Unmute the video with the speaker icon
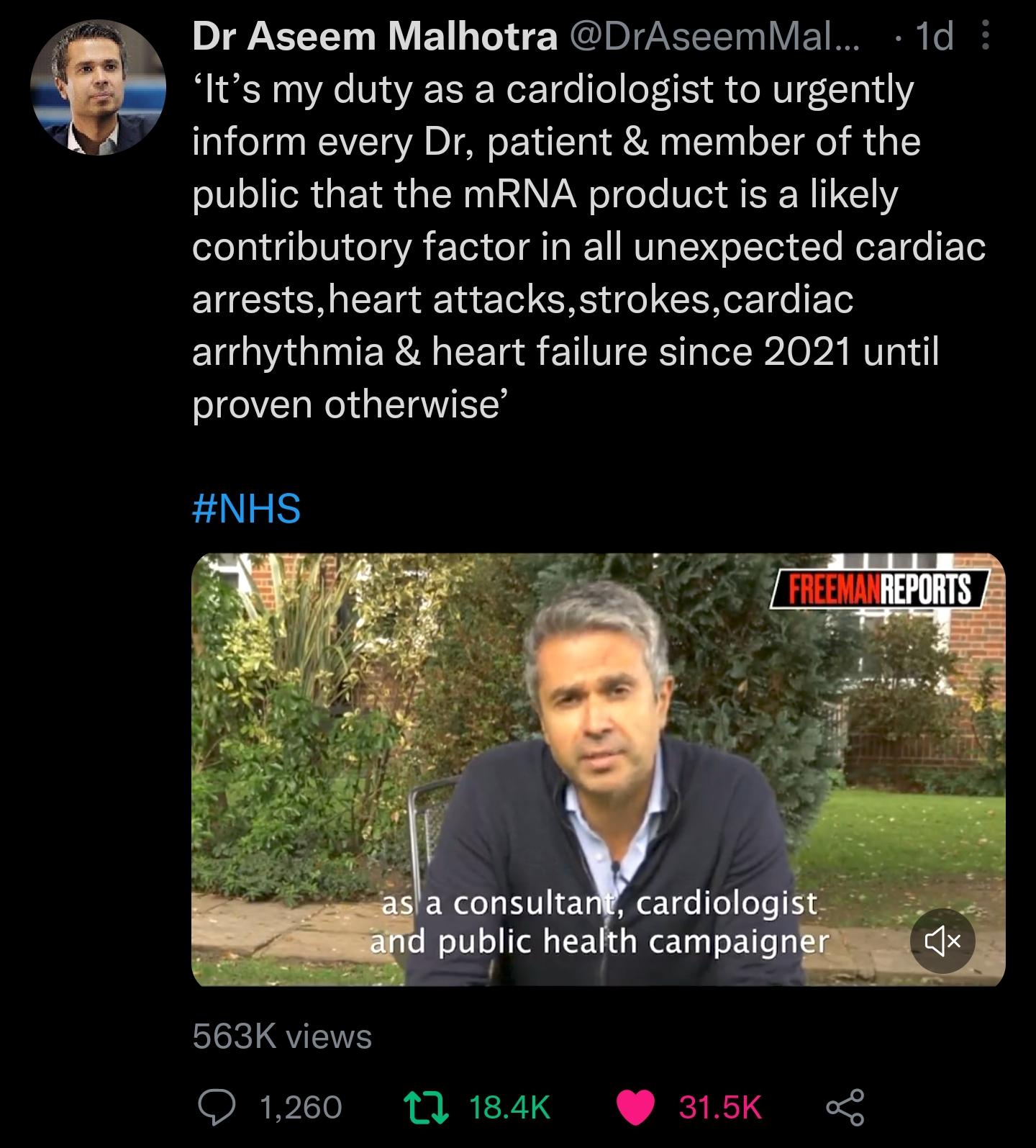 (x=942, y=940)
